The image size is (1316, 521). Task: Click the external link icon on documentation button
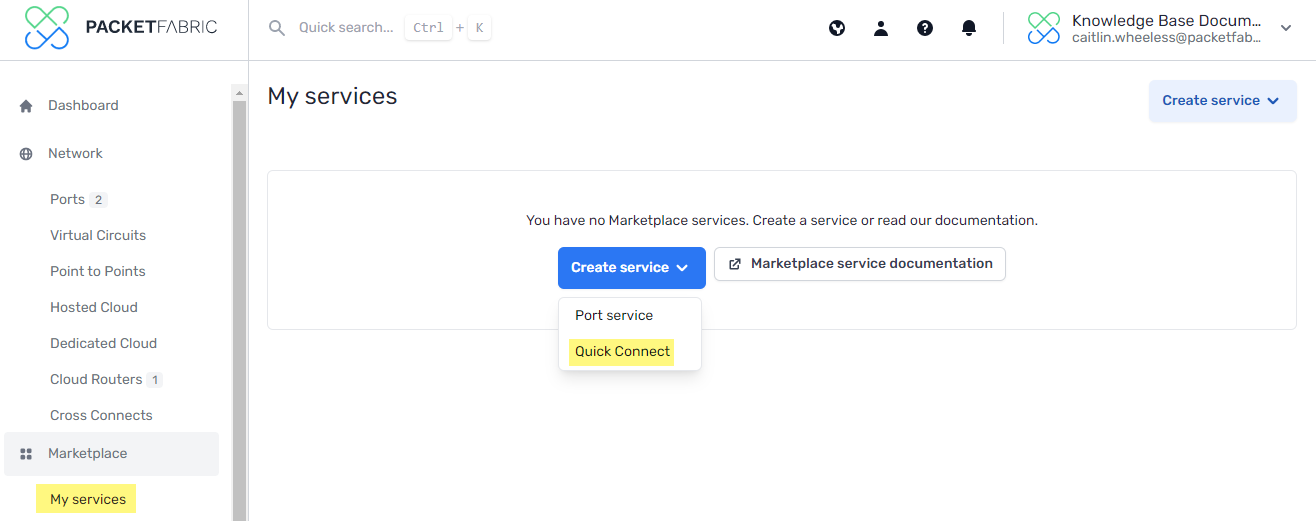[x=735, y=264]
